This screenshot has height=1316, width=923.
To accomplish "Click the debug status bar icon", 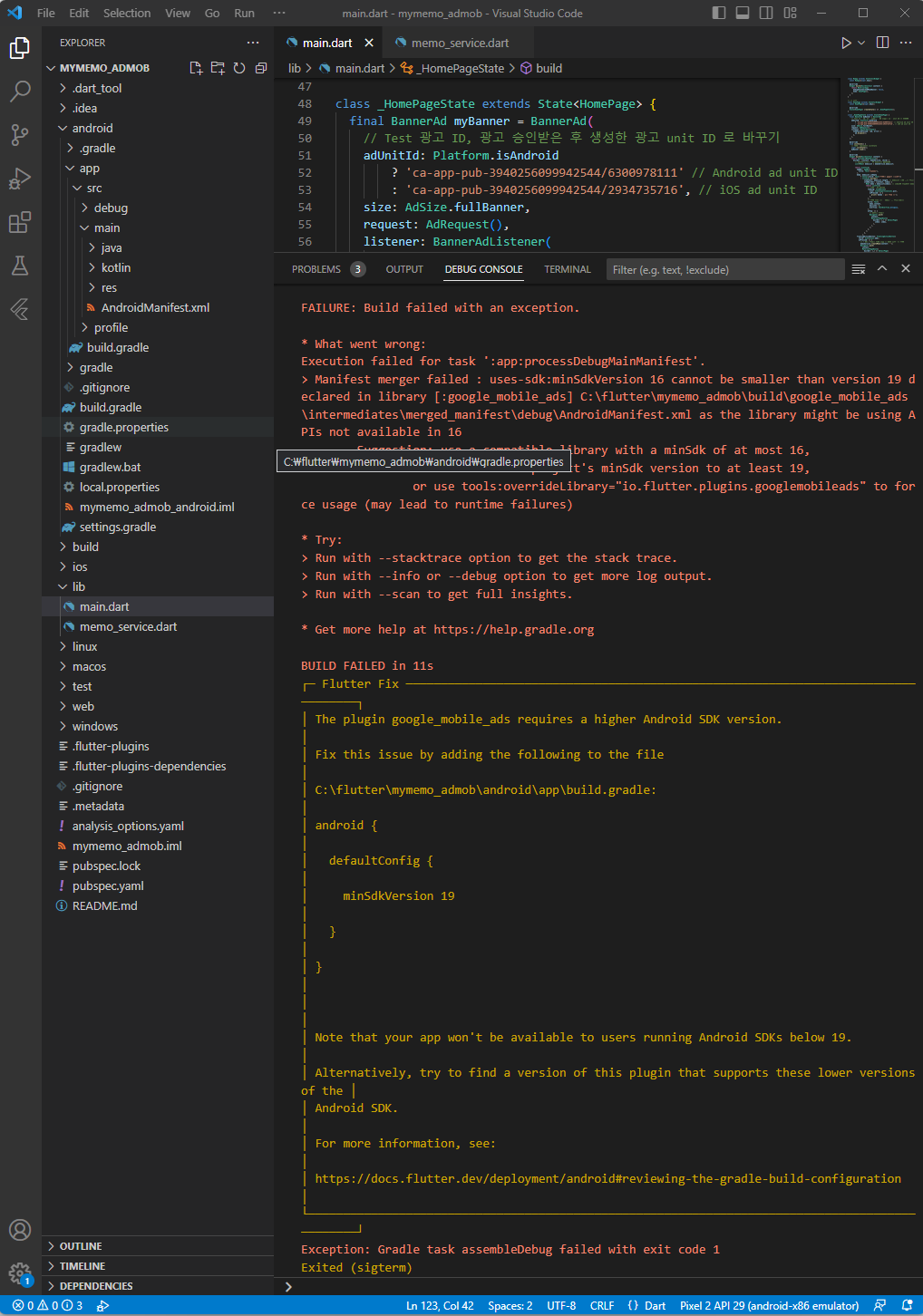I will click(x=103, y=1306).
